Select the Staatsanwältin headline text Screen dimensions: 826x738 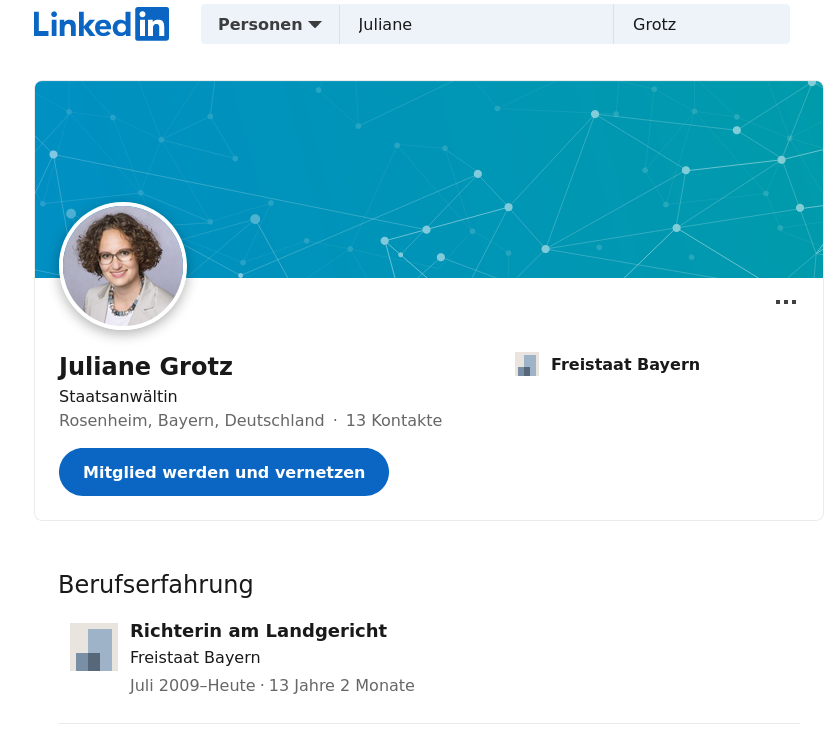pyautogui.click(x=118, y=396)
